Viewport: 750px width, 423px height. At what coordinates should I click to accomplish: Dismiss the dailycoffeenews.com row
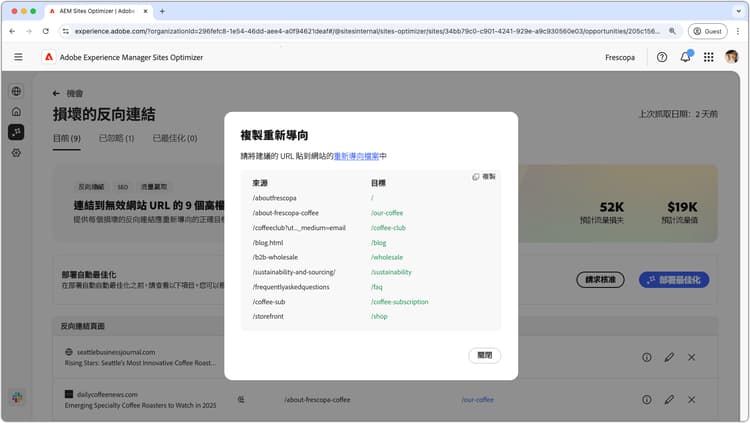(x=692, y=400)
